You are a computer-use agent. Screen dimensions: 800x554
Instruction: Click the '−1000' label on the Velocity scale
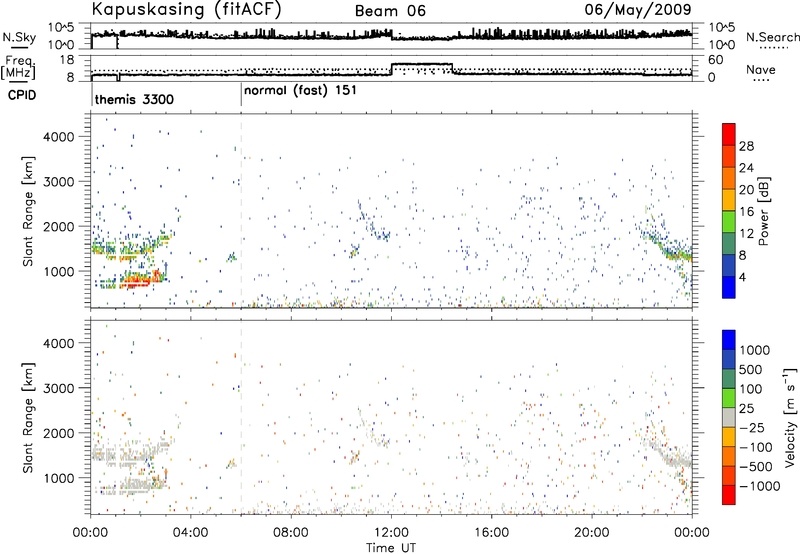coord(759,486)
